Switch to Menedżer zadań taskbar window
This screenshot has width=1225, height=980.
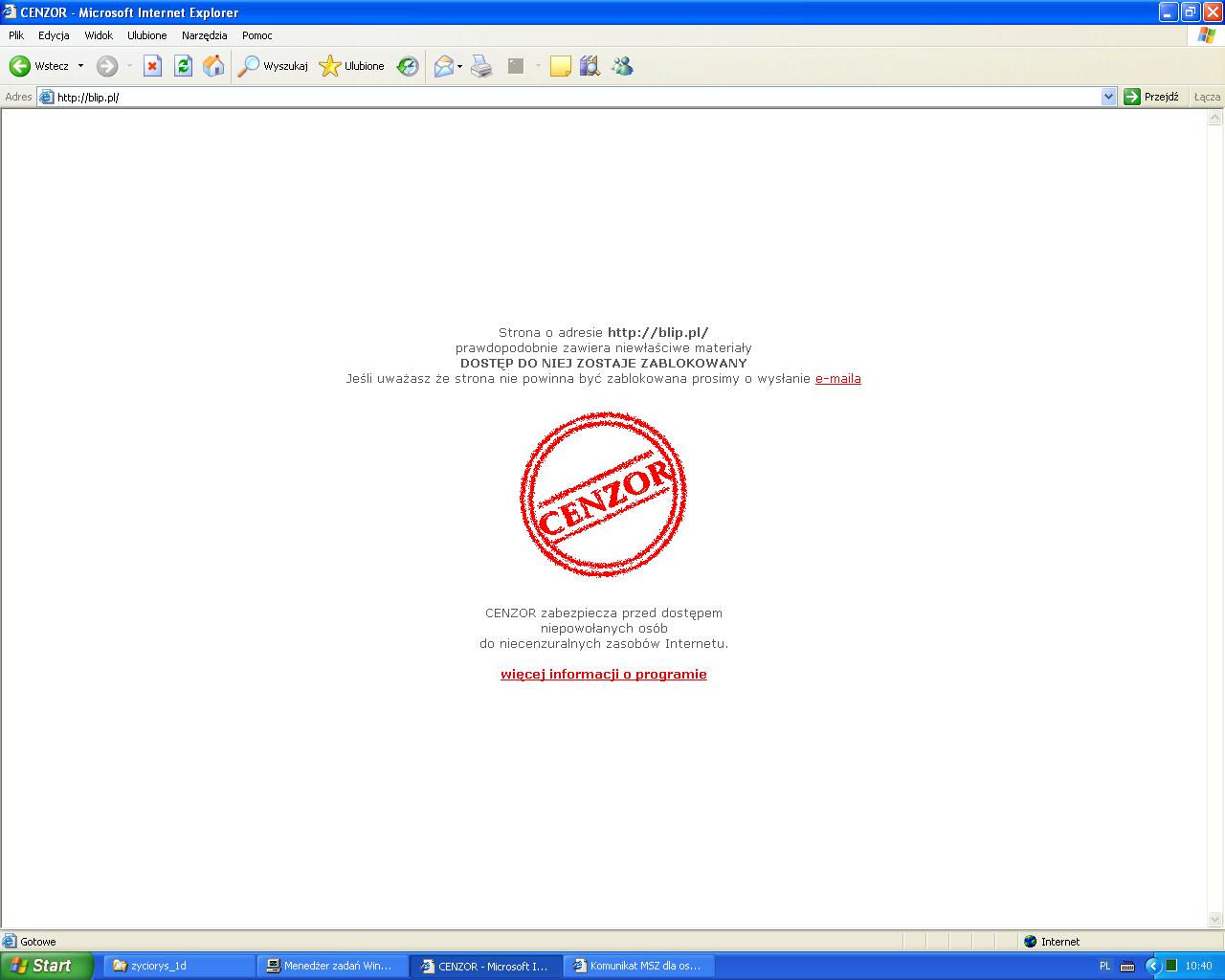tap(331, 966)
